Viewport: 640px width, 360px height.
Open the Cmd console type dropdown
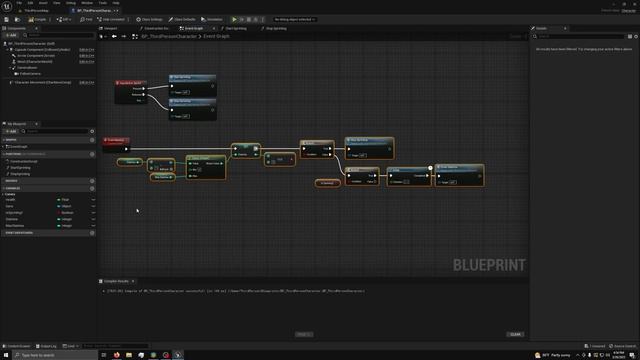coord(70,346)
